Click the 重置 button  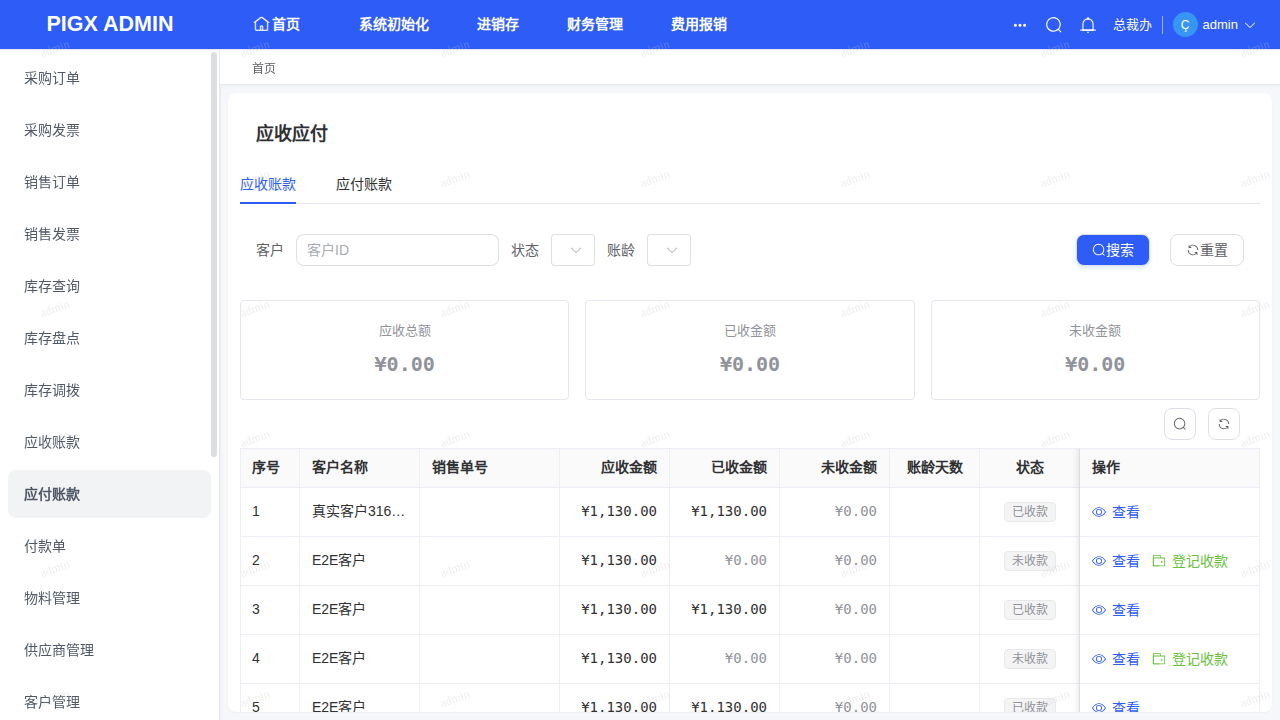click(x=1207, y=250)
